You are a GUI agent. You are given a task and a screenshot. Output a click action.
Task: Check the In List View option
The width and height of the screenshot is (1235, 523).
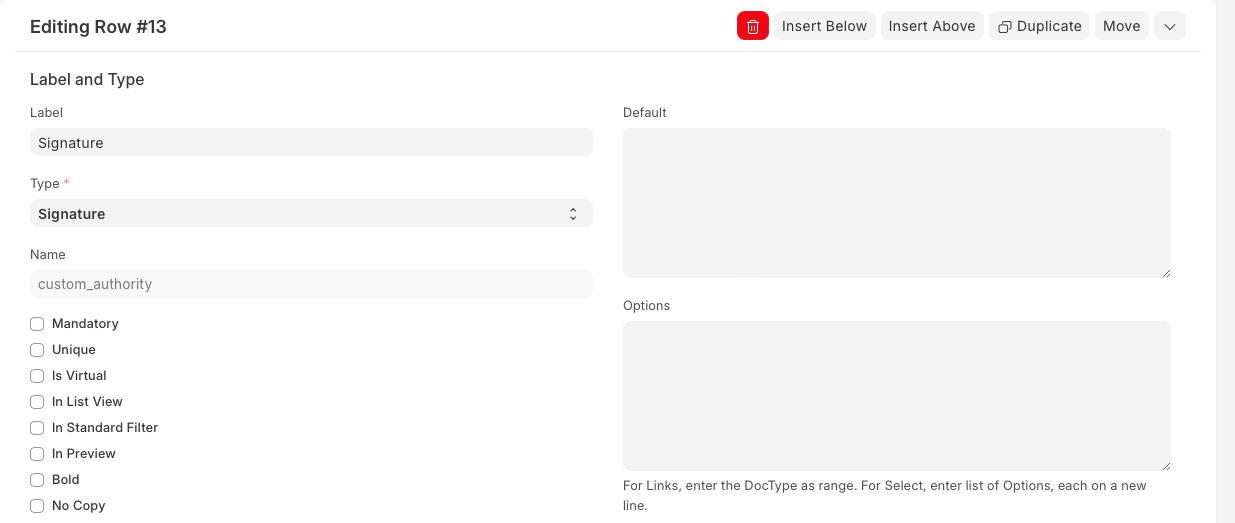37,402
